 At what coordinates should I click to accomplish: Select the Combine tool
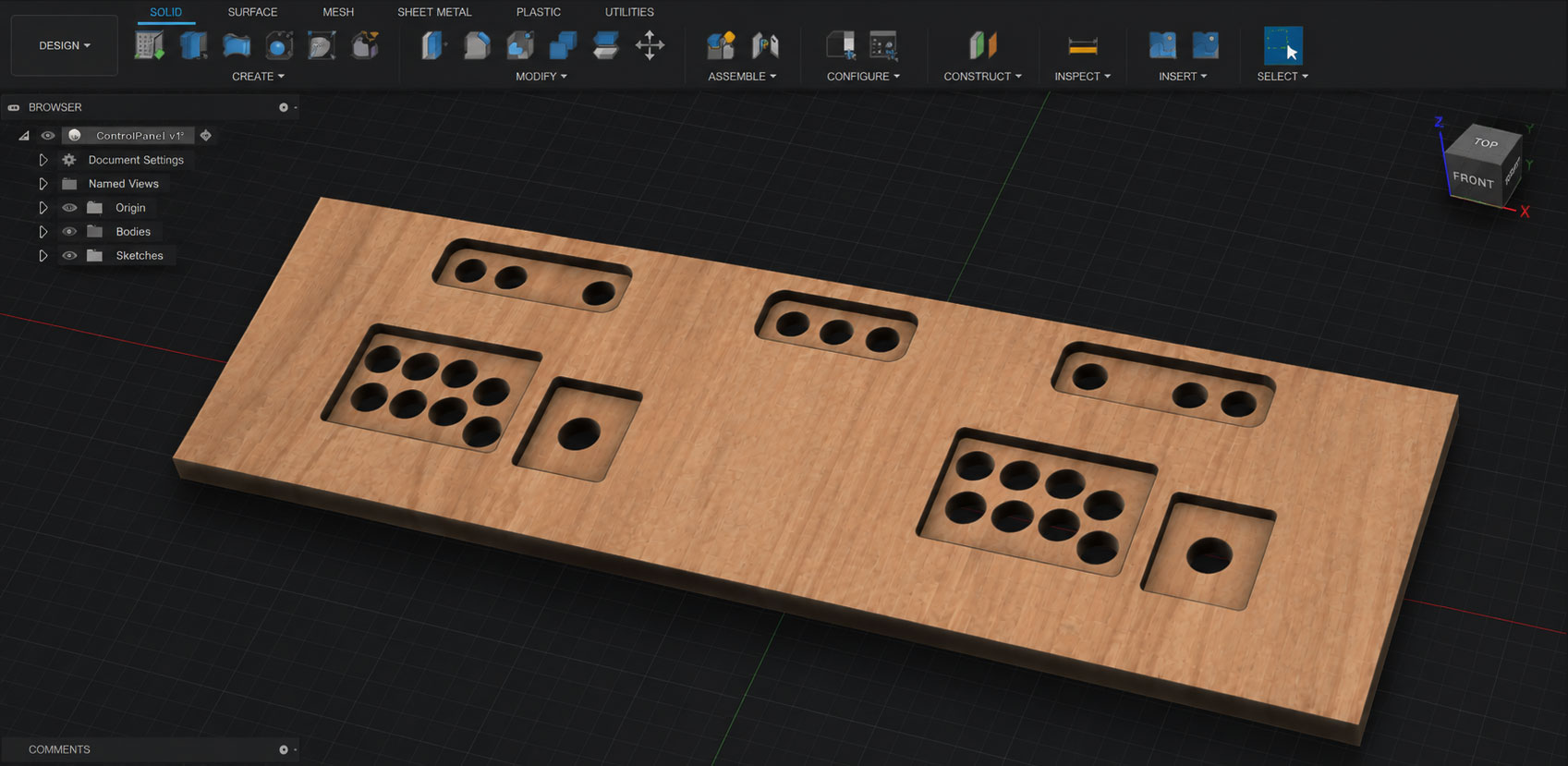pos(563,45)
